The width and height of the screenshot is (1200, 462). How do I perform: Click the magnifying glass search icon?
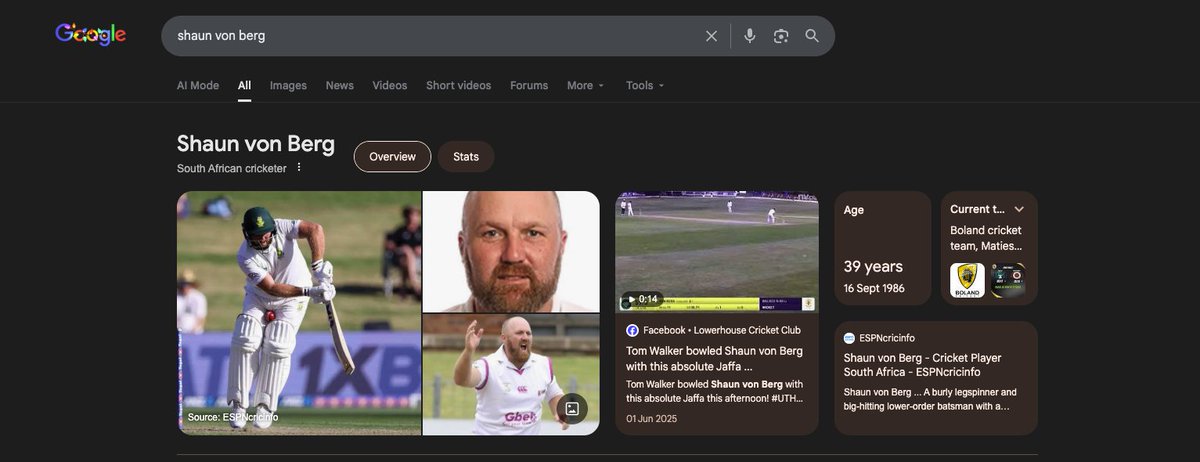click(812, 36)
